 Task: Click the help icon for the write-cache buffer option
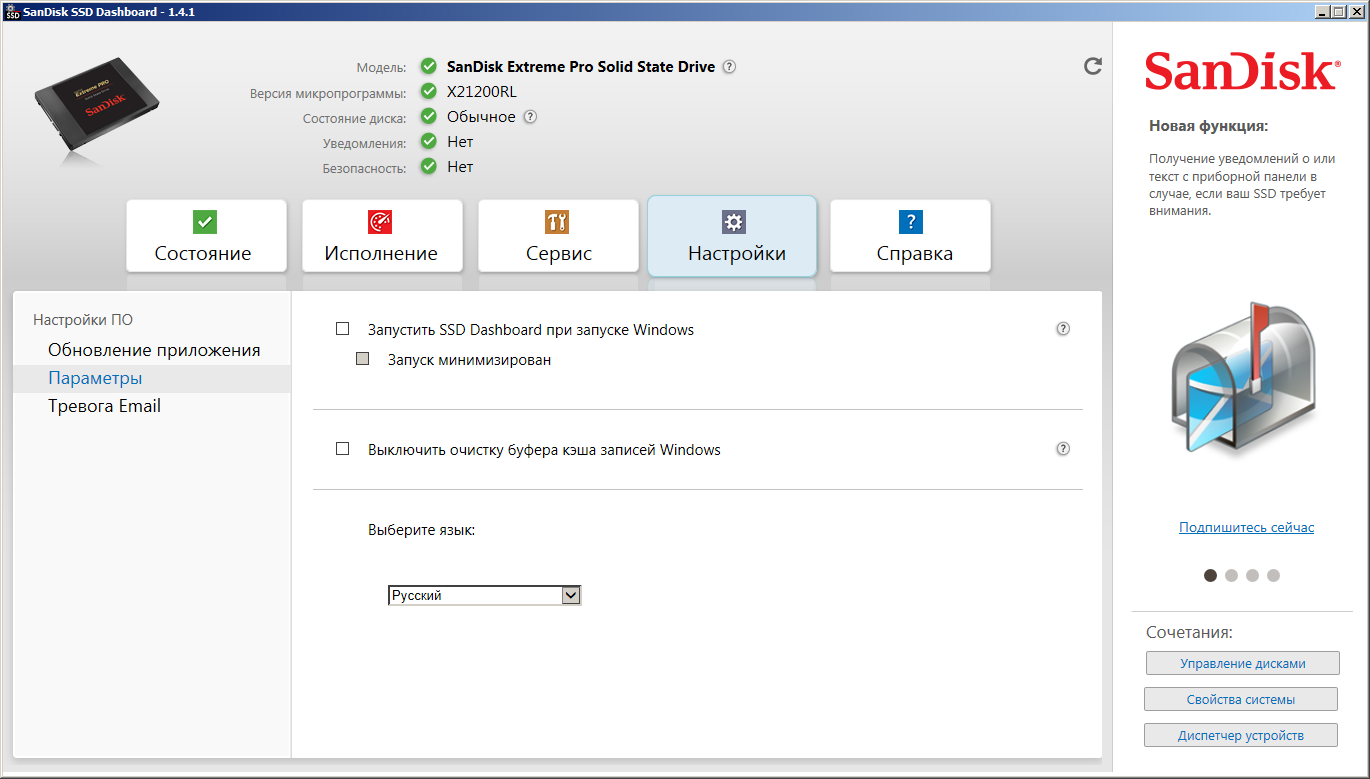[x=1063, y=449]
